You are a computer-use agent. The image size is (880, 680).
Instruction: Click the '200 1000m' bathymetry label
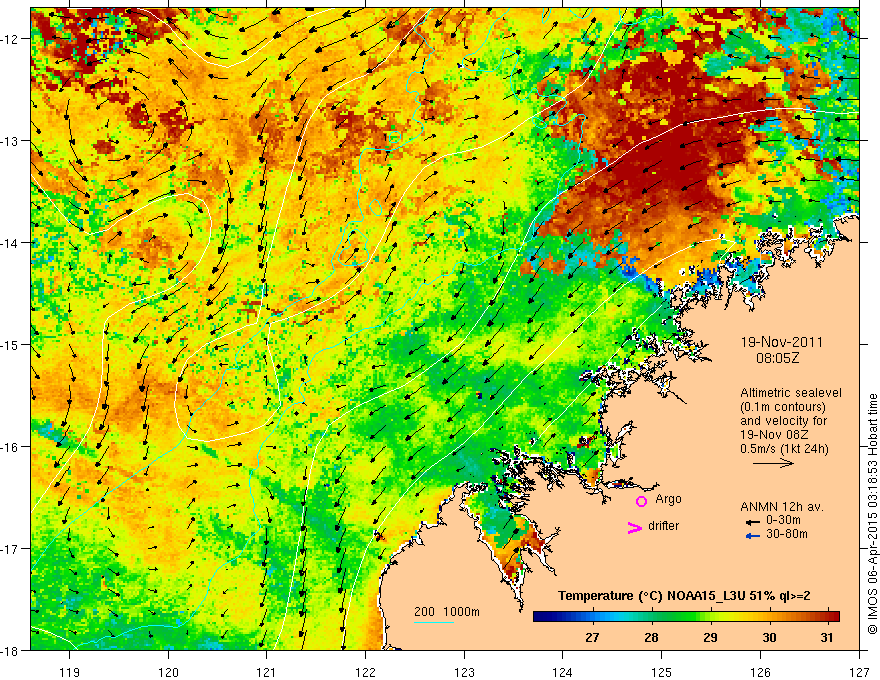click(x=447, y=612)
